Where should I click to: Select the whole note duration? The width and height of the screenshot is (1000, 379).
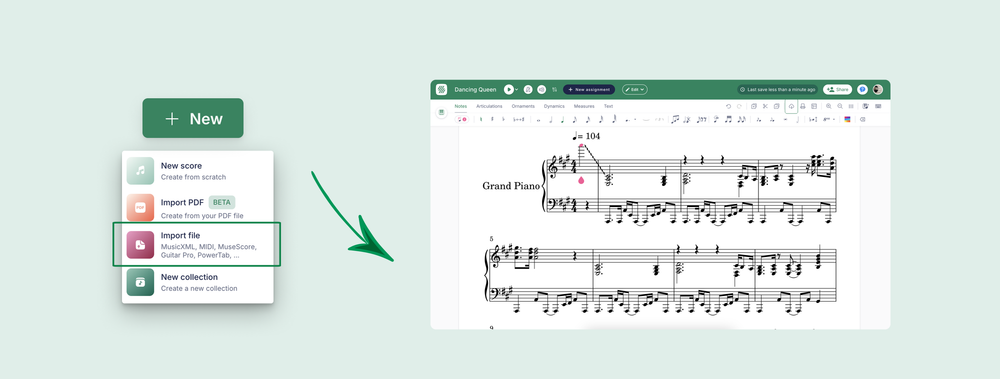tap(538, 120)
